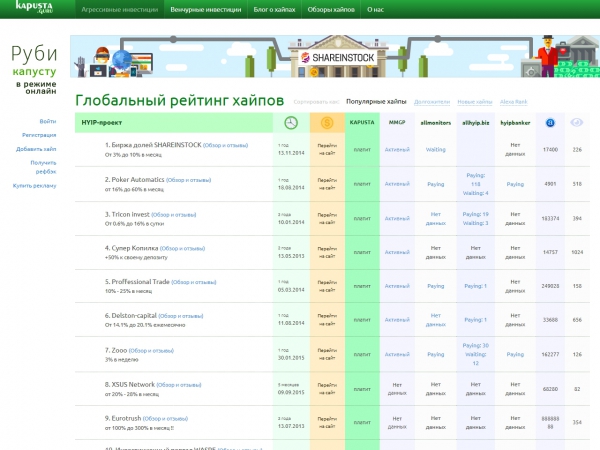The image size is (600, 450).
Task: Open Delston-capital Обзор и отзывы link
Action: (x=181, y=316)
